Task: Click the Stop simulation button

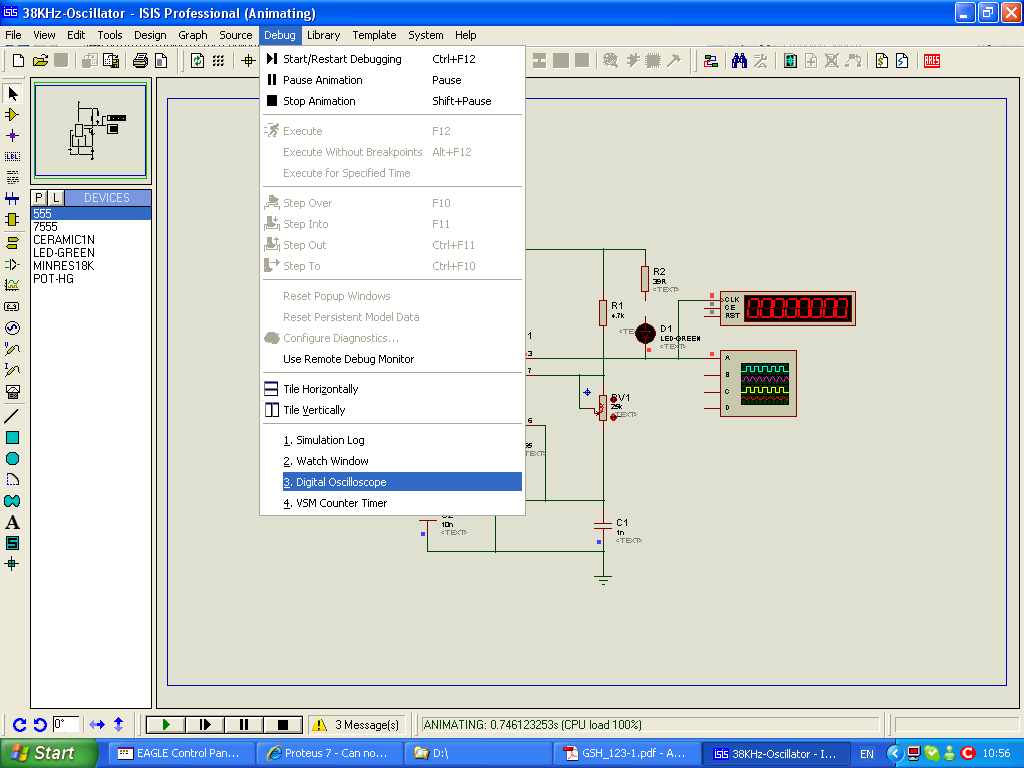Action: pos(283,724)
